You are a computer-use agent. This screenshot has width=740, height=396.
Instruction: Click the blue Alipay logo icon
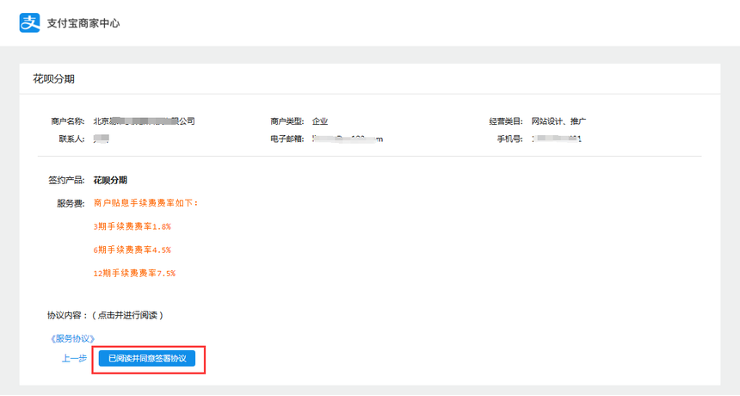[29, 23]
